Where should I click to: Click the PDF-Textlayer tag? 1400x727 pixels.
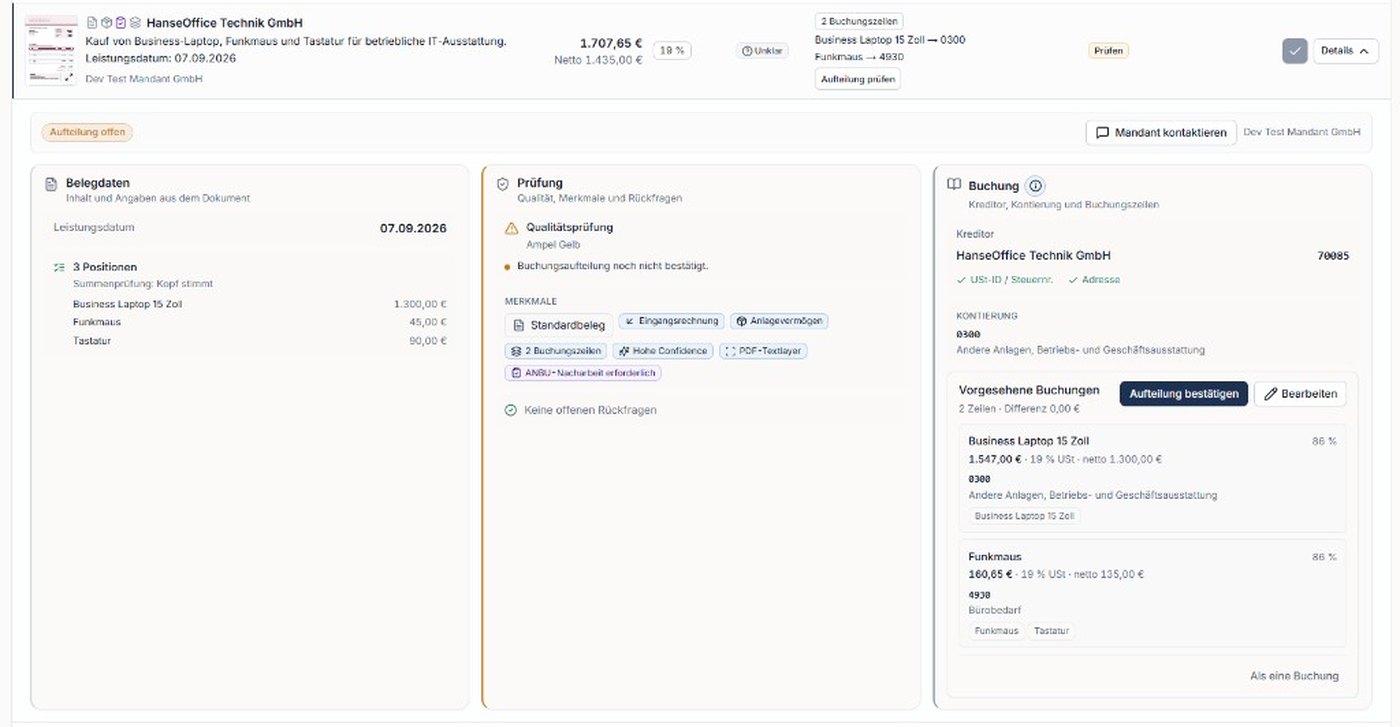pos(763,351)
